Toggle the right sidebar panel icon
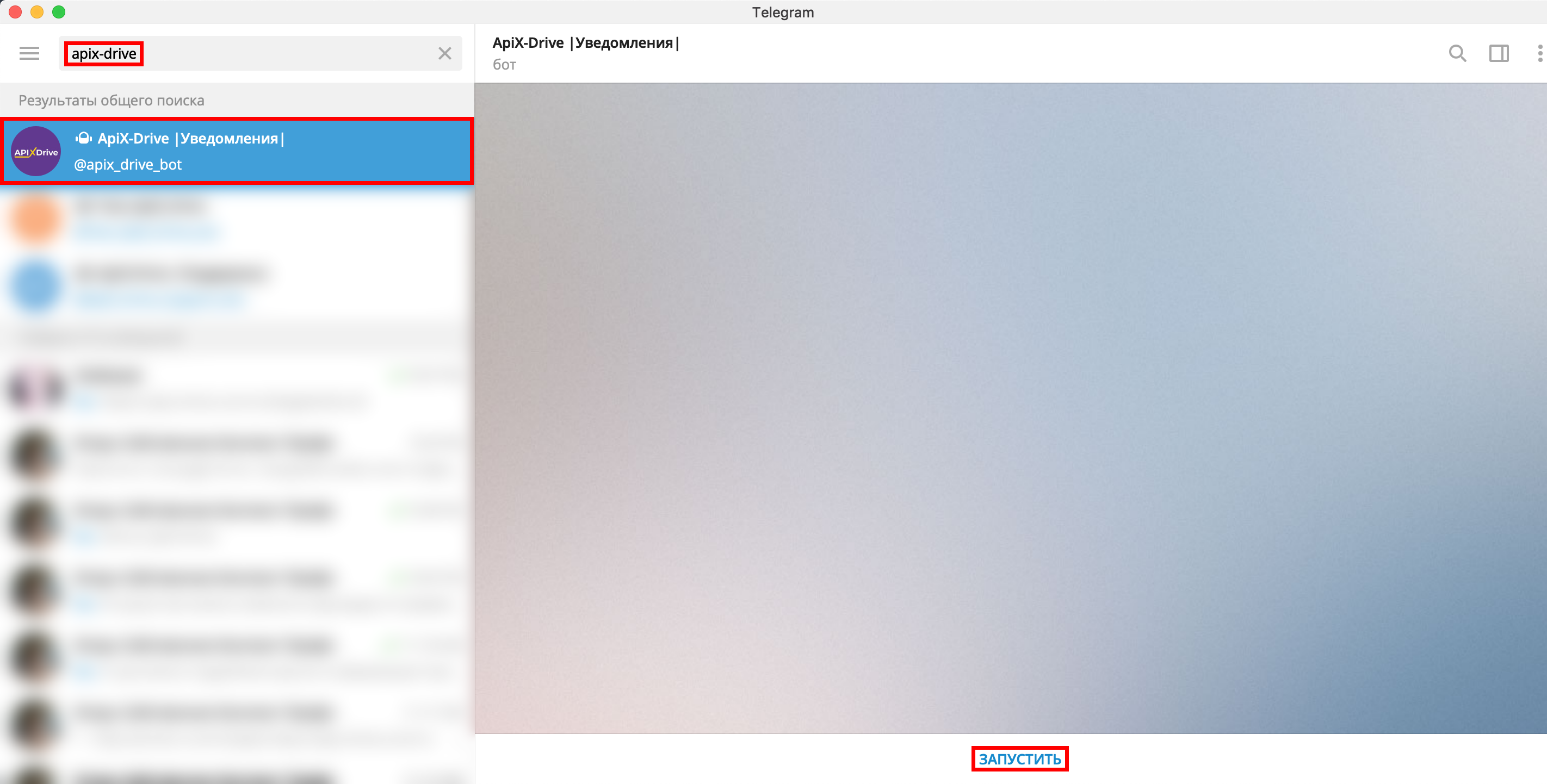Image resolution: width=1547 pixels, height=784 pixels. (x=1499, y=53)
